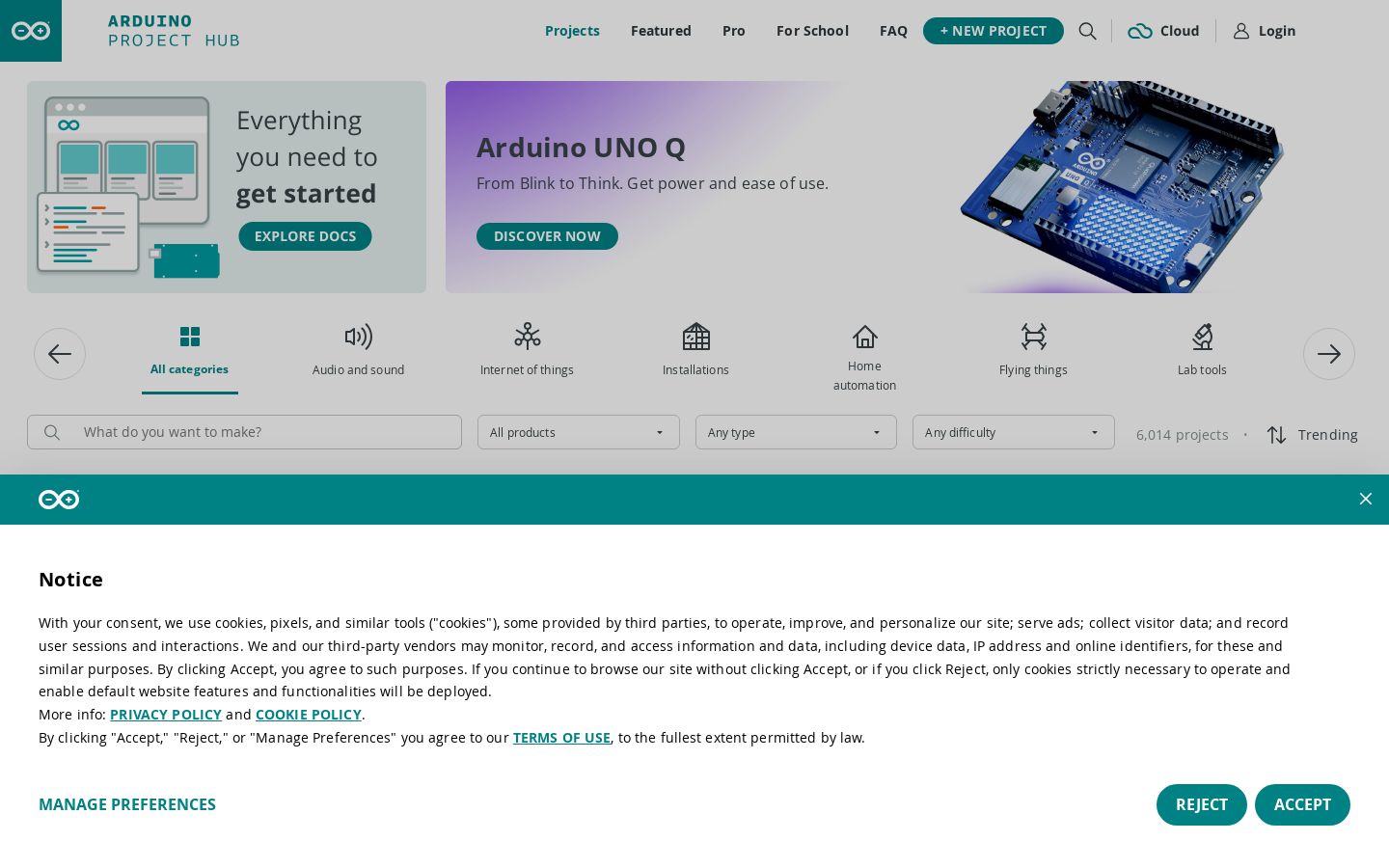Select the Internet of things icon
Image resolution: width=1389 pixels, height=868 pixels.
[528, 337]
